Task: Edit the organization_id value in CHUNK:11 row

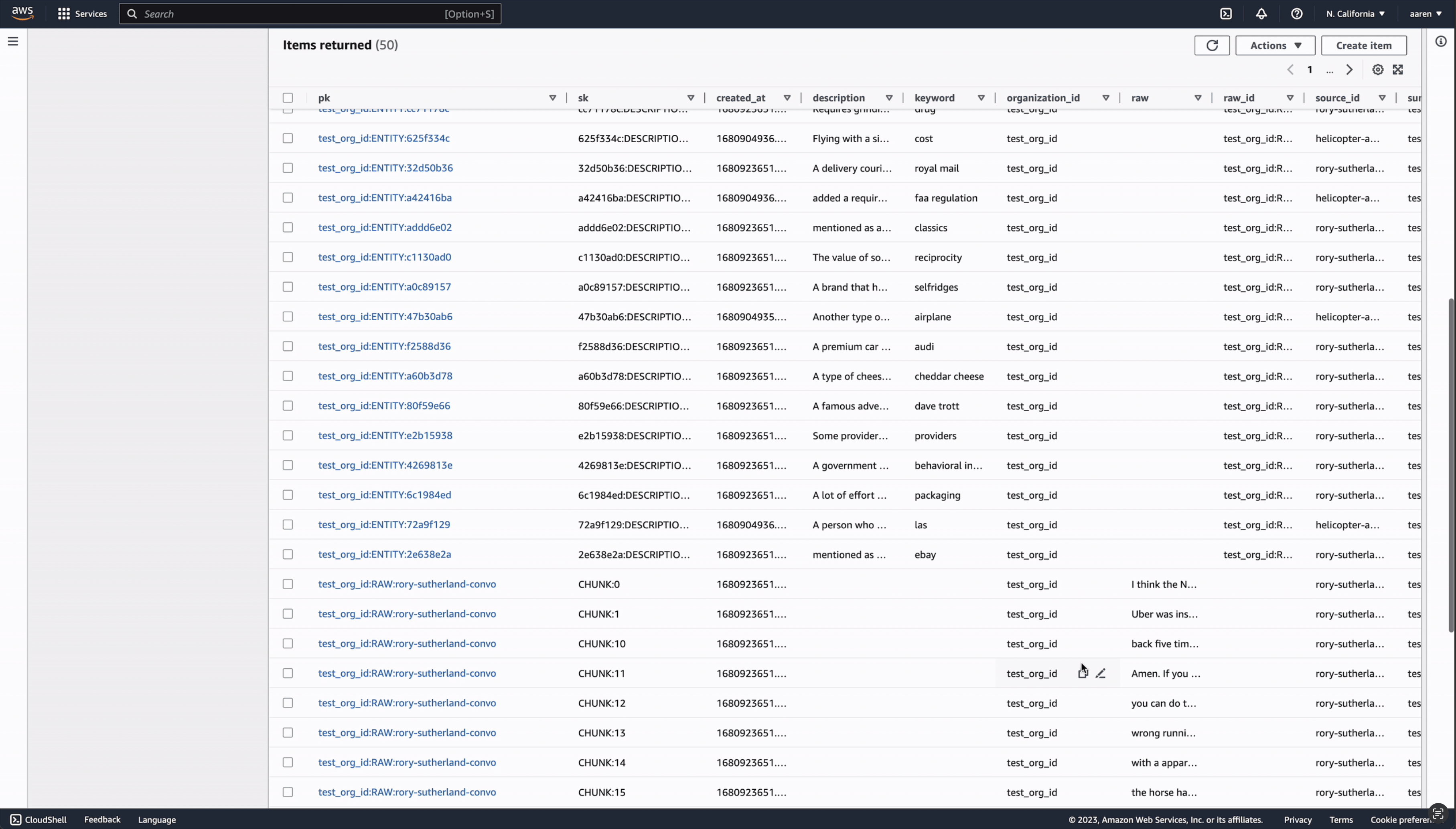Action: pos(1101,673)
